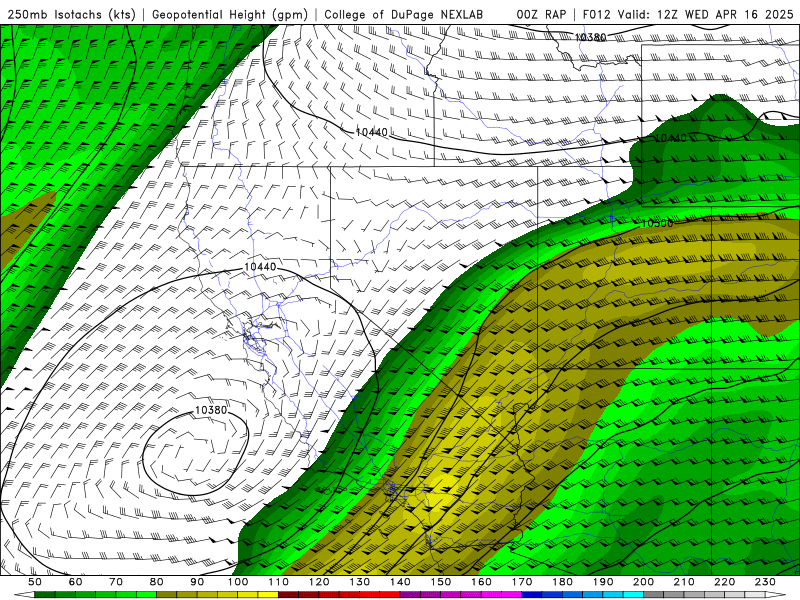This screenshot has width=800, height=600.
Task: Click the dark blue swatch right of the 170 mark
Action: [x=532, y=595]
